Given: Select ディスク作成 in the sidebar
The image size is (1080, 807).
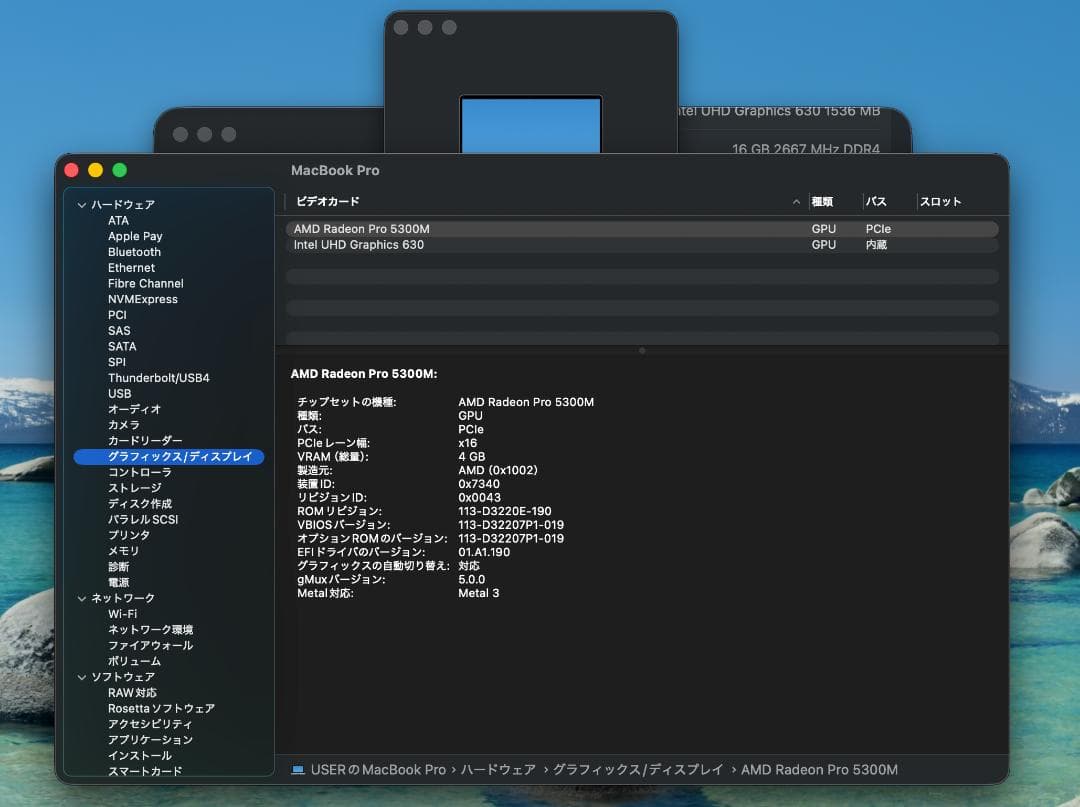Looking at the screenshot, I should click(x=140, y=504).
